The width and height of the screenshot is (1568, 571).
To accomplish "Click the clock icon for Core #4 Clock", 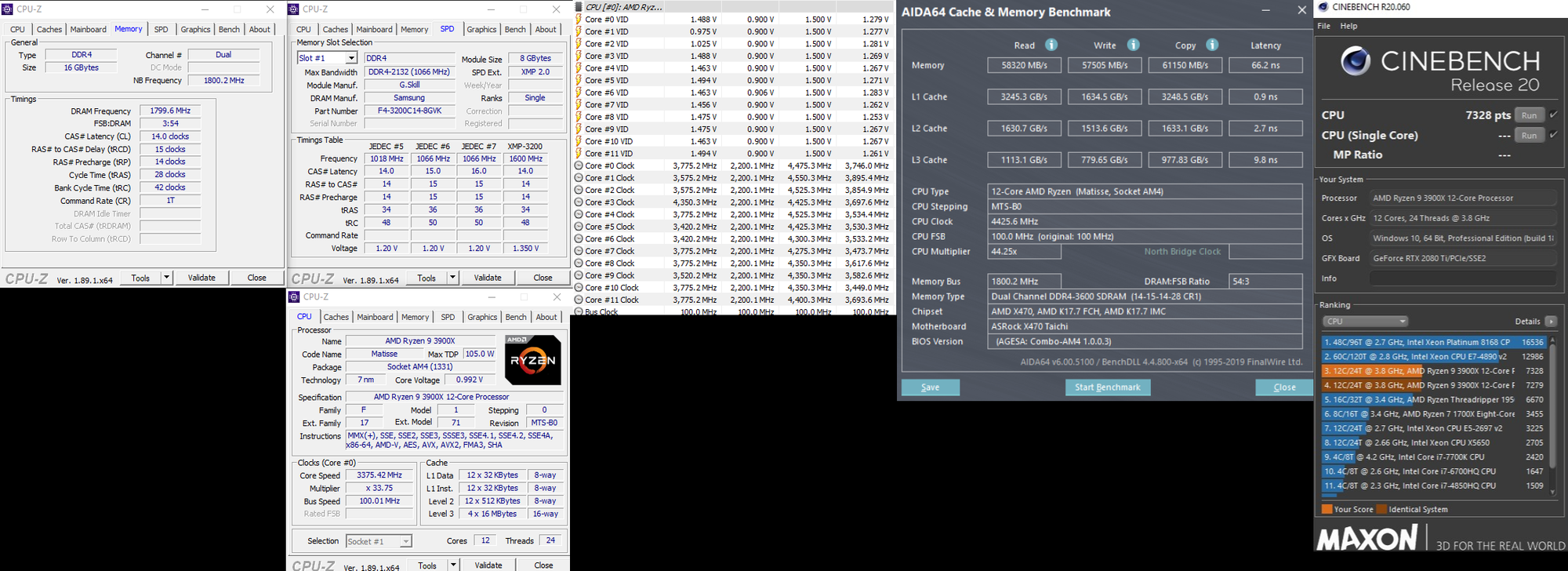I will tap(579, 214).
